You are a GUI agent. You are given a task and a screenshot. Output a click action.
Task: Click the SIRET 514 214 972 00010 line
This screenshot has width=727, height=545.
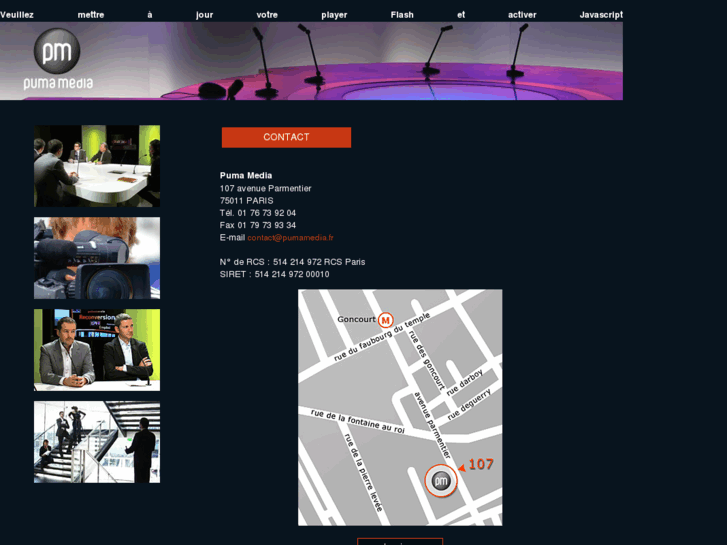click(274, 274)
